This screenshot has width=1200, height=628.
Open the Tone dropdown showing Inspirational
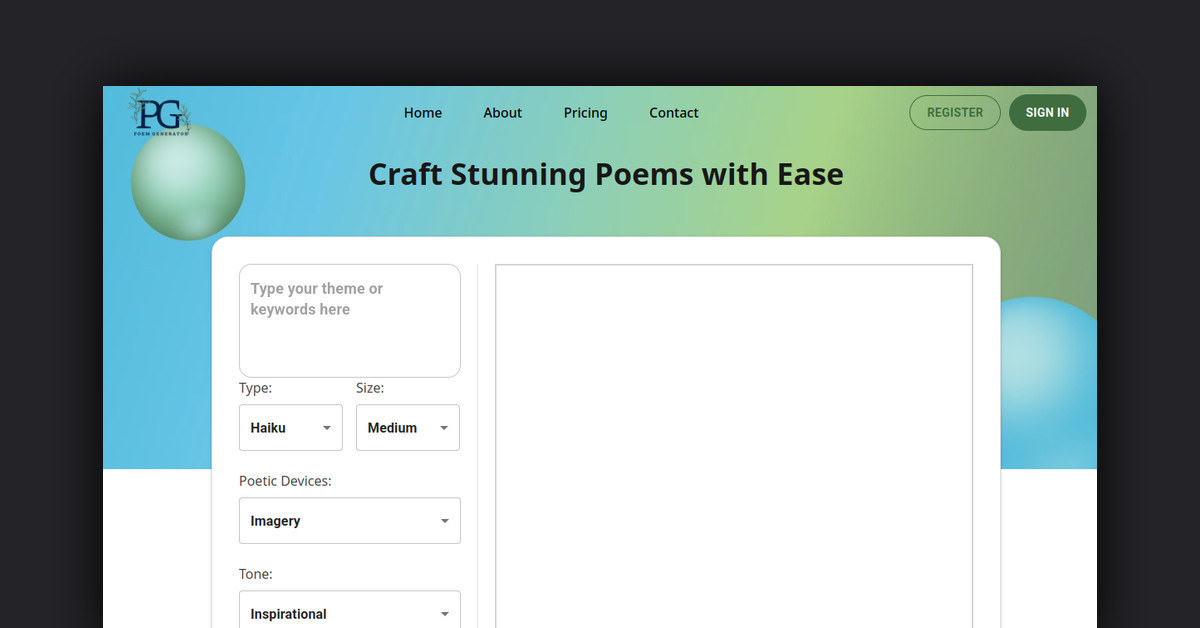[349, 613]
